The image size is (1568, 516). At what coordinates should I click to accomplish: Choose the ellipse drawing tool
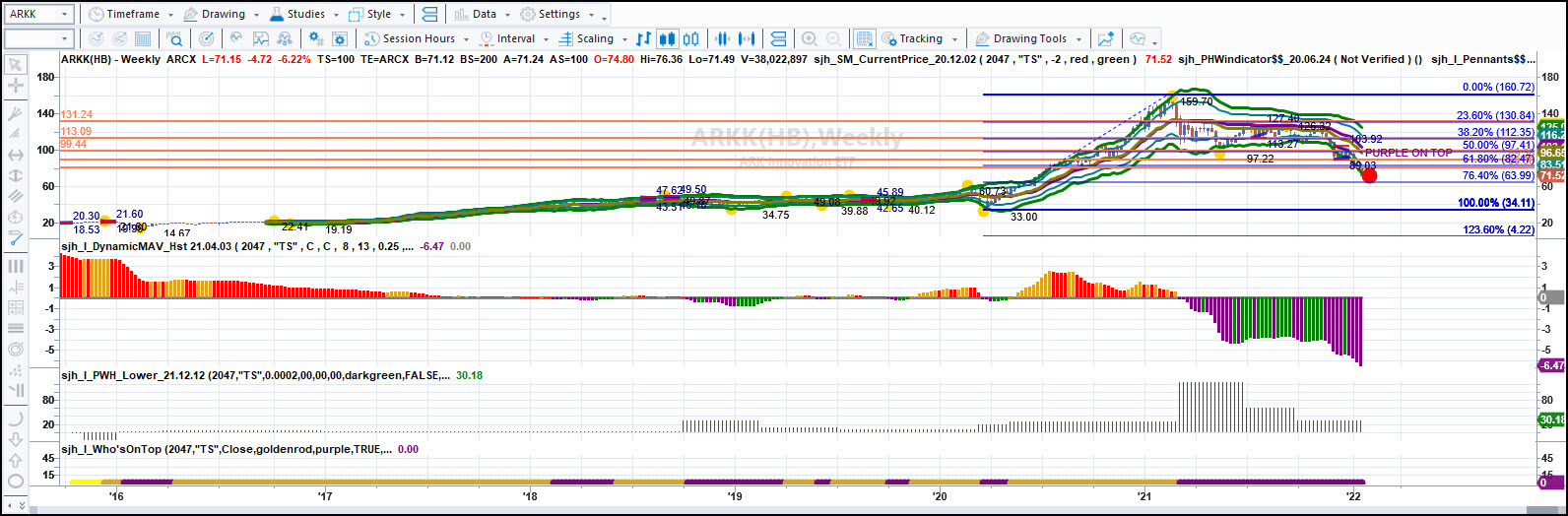click(x=16, y=481)
